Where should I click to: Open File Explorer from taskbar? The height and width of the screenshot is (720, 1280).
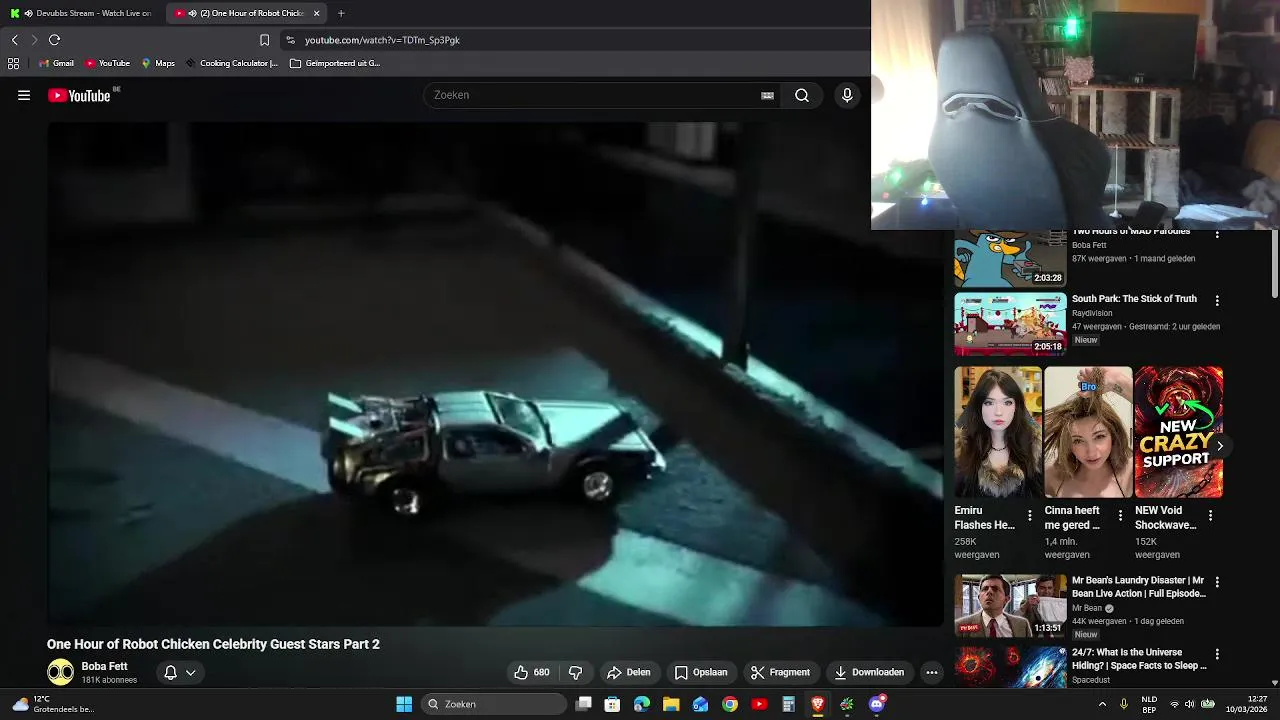coord(671,704)
